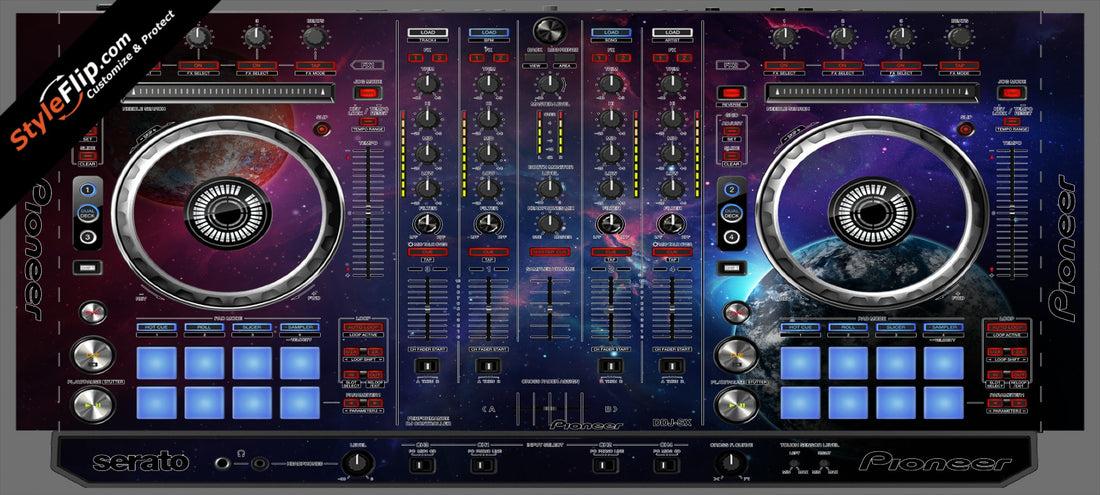Click channel 4 FILTER knob
Image resolution: width=1100 pixels, height=495 pixels.
click(672, 224)
